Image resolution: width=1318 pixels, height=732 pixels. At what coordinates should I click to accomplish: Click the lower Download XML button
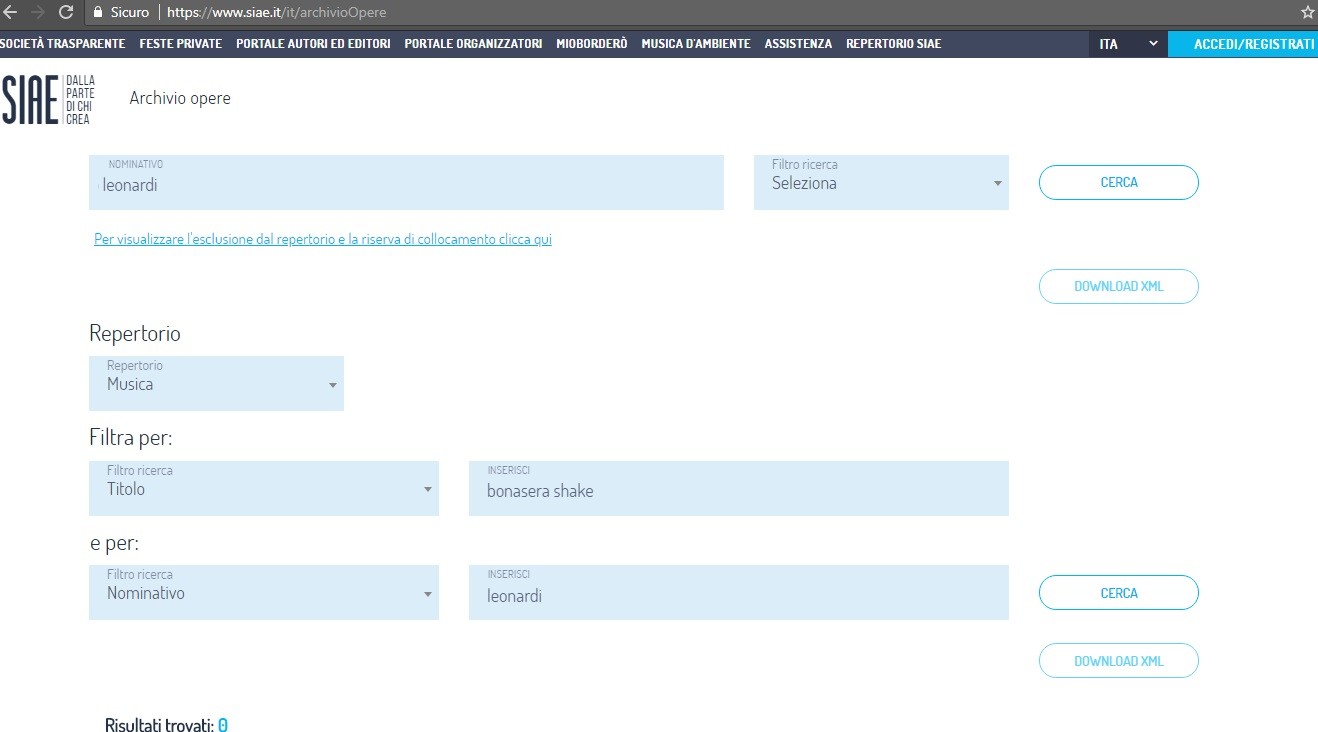click(x=1119, y=661)
